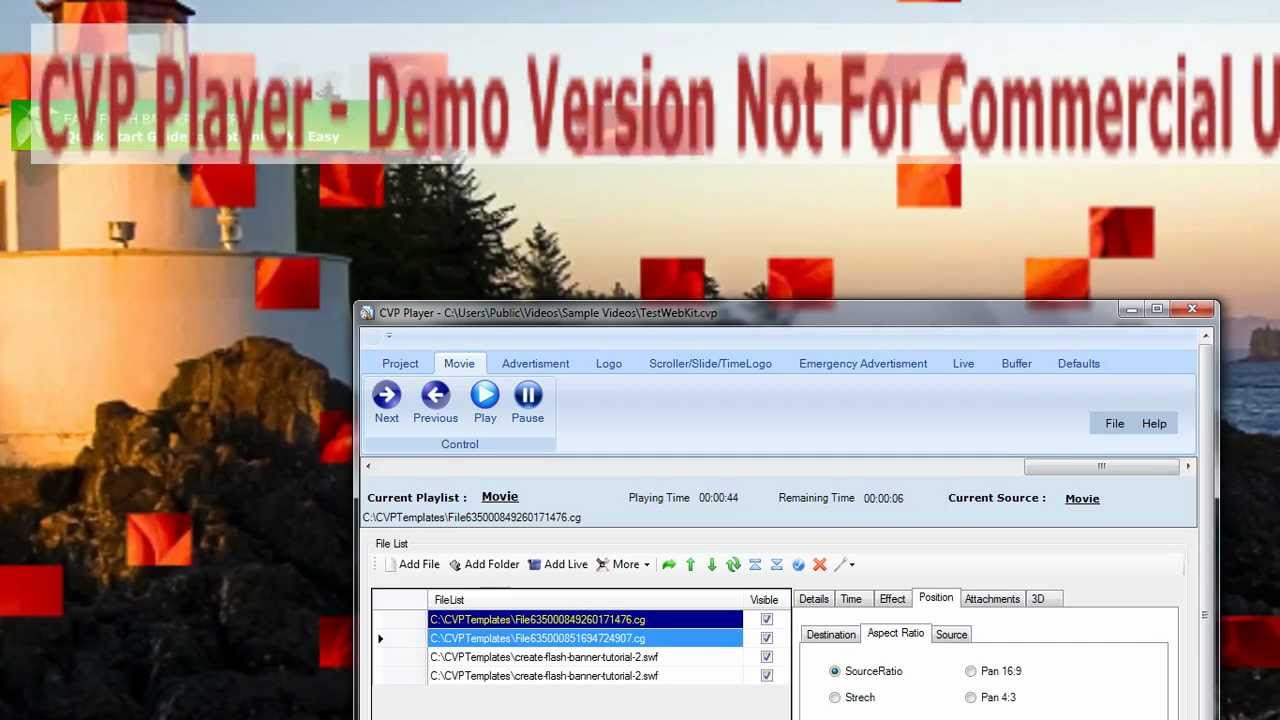The height and width of the screenshot is (720, 1280).
Task: Click the Add File toolbar button
Action: pos(412,565)
